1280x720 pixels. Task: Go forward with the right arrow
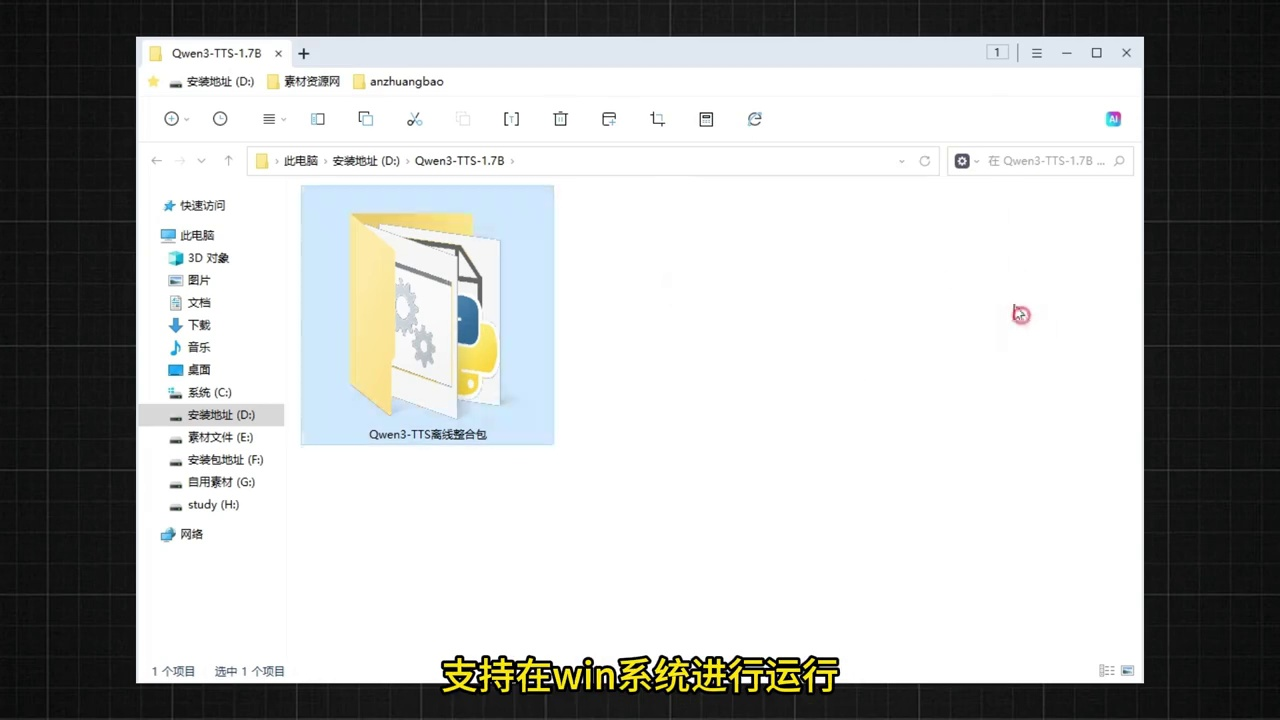coord(180,161)
